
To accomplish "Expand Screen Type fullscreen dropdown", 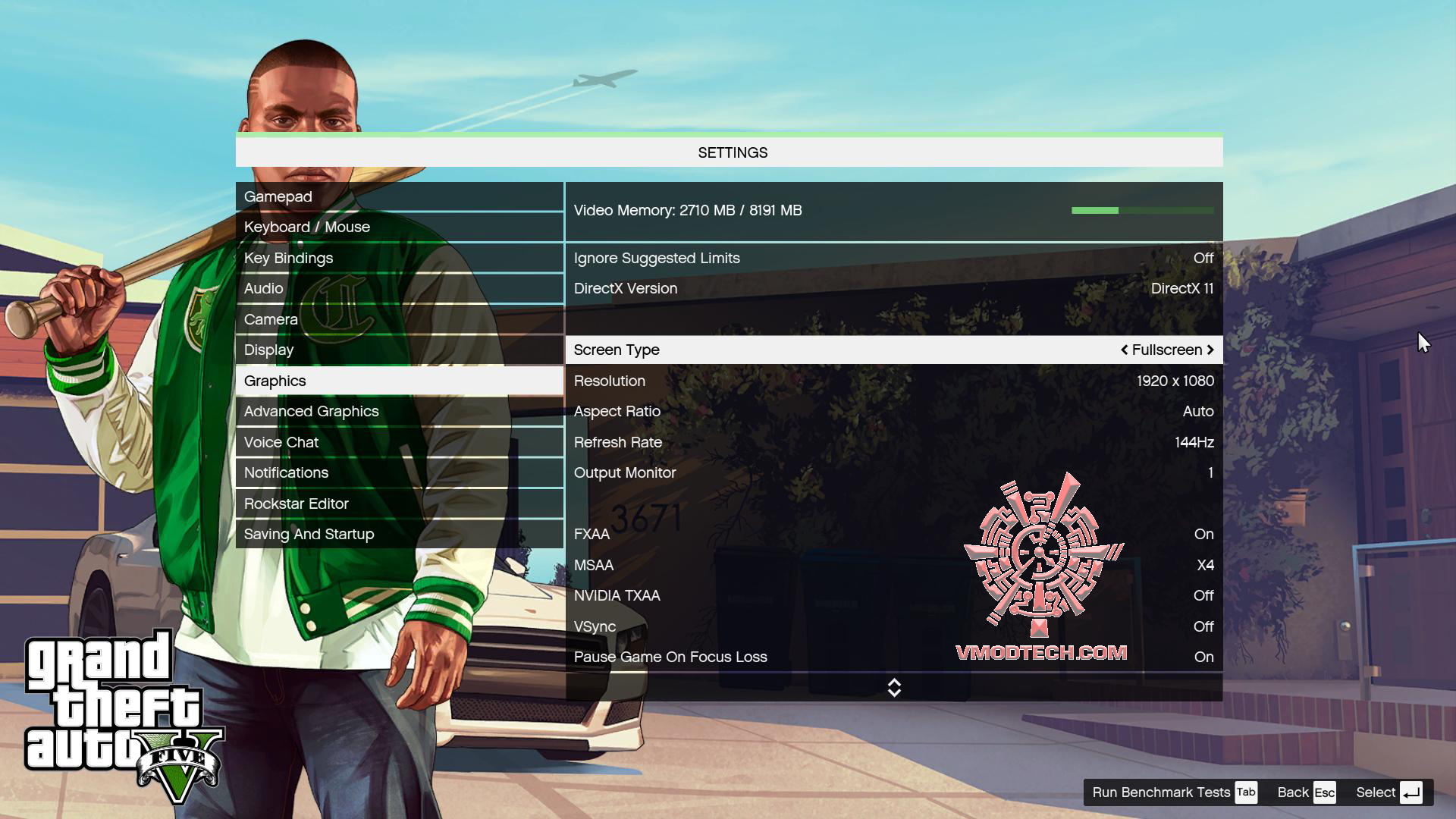I will [1211, 349].
